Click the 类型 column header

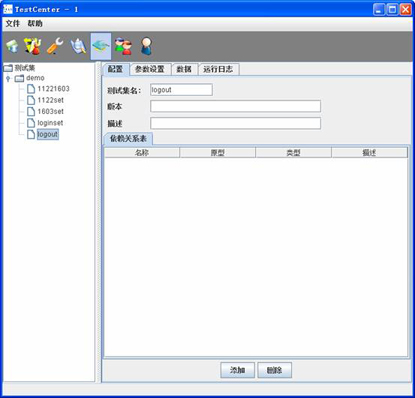tap(293, 153)
